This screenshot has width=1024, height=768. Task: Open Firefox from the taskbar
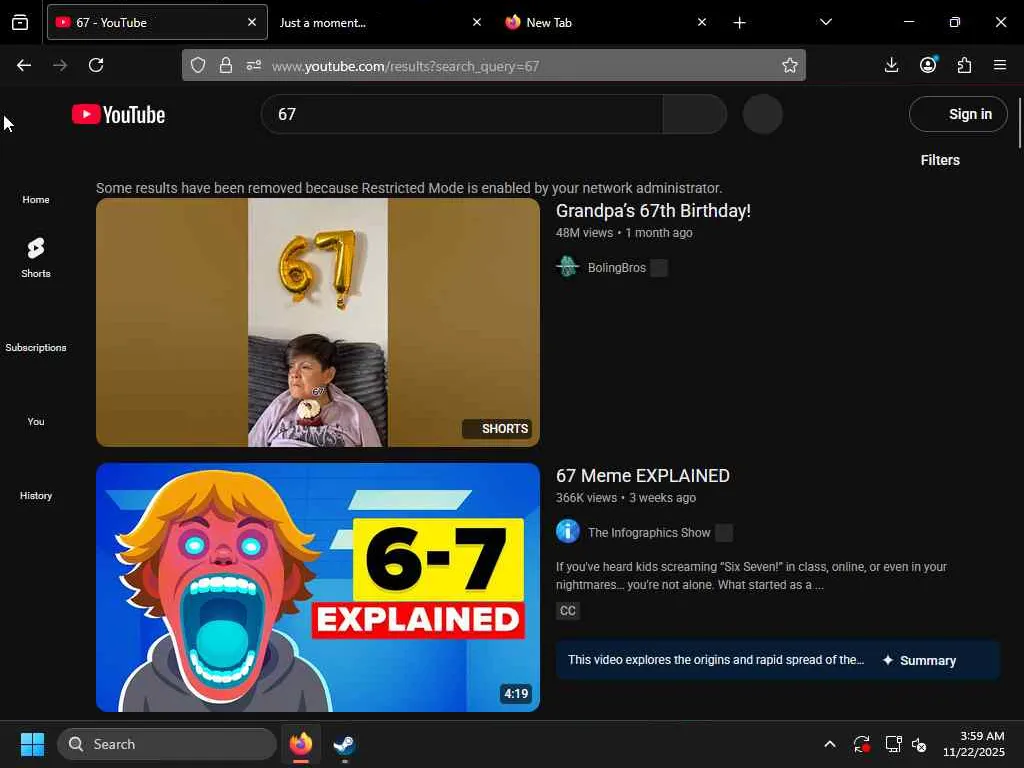click(x=301, y=744)
